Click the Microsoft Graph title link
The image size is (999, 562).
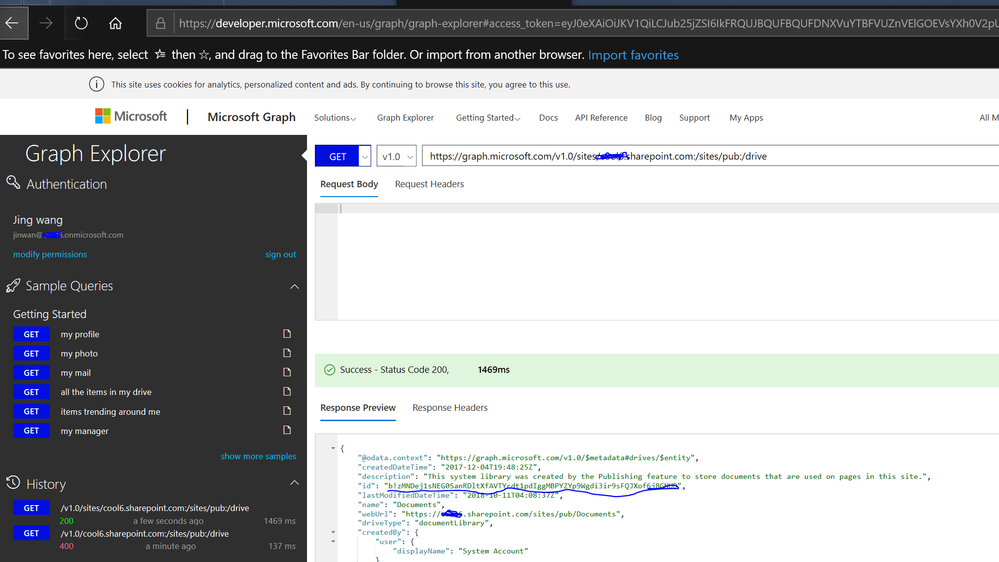(251, 117)
